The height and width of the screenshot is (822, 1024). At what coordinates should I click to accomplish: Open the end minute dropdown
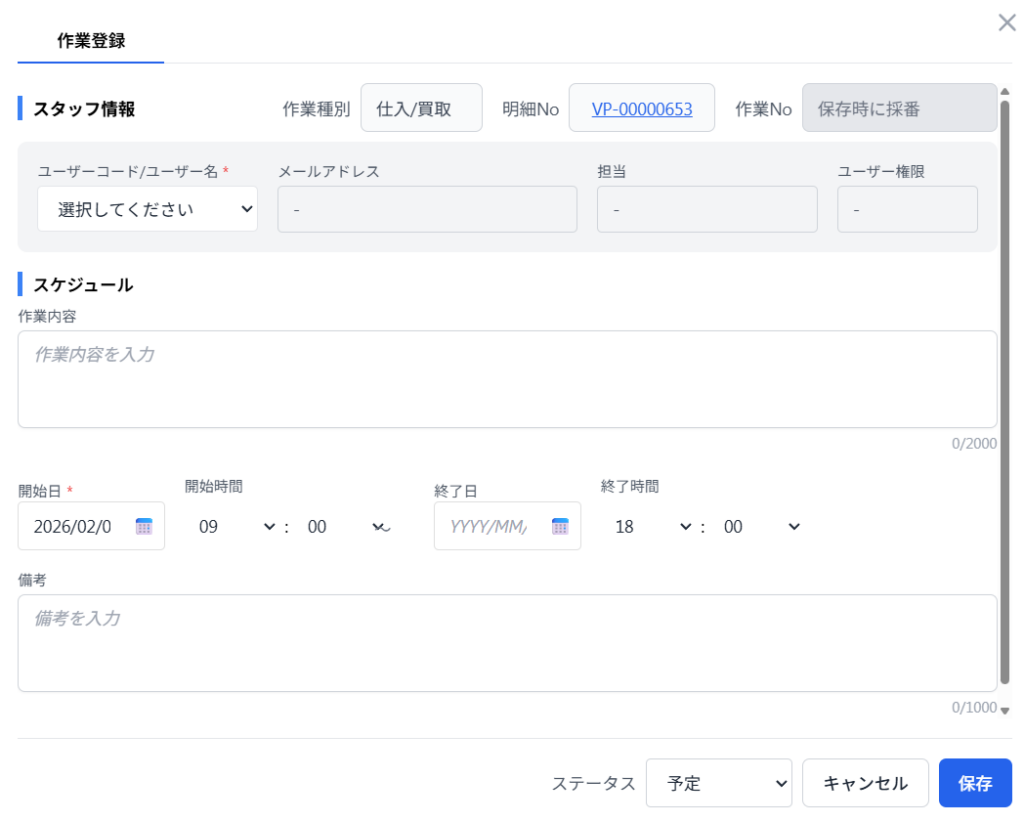(763, 526)
